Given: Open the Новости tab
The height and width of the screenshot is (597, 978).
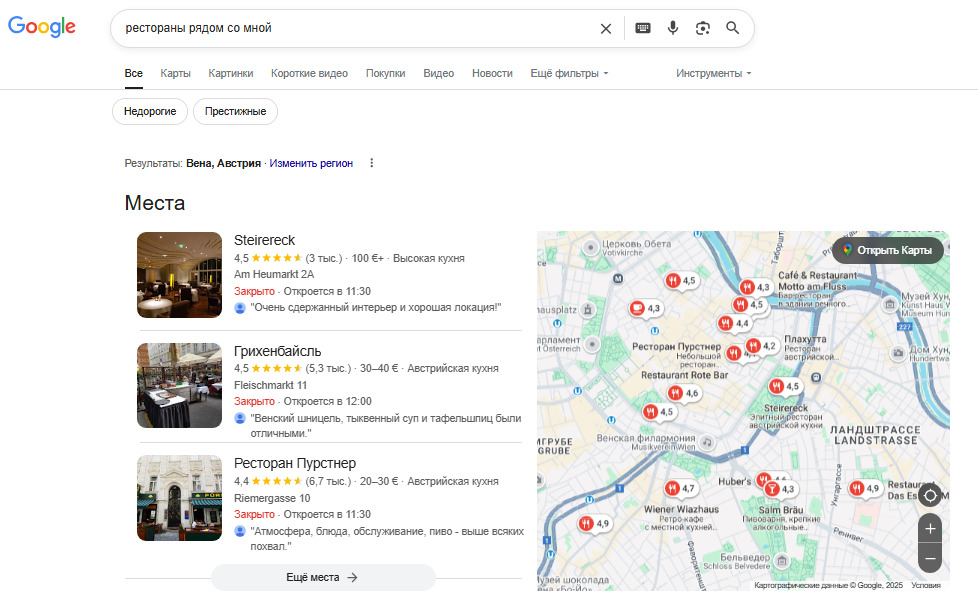Looking at the screenshot, I should click(492, 73).
